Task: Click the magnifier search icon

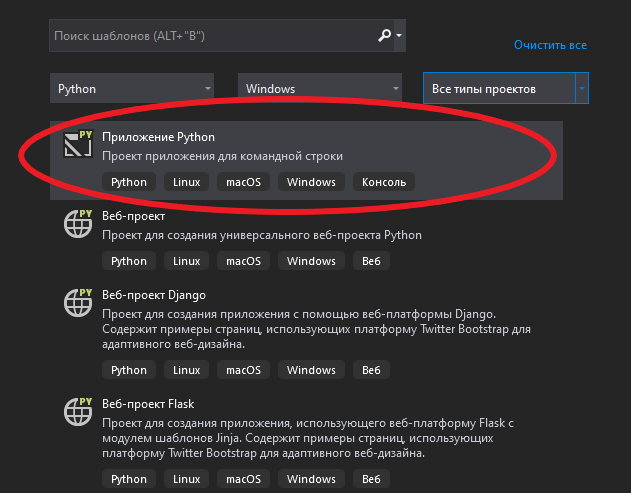Action: [384, 35]
